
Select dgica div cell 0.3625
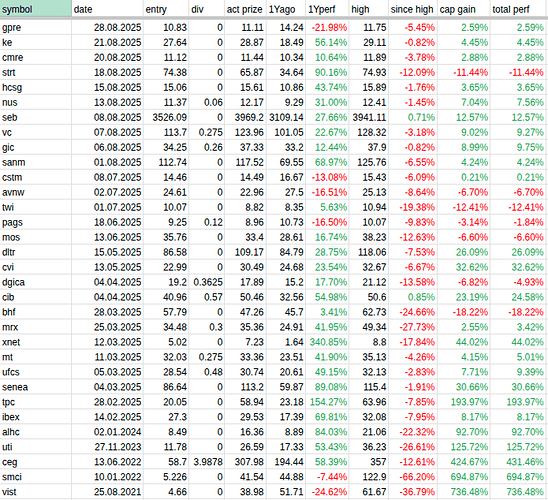pos(207,282)
